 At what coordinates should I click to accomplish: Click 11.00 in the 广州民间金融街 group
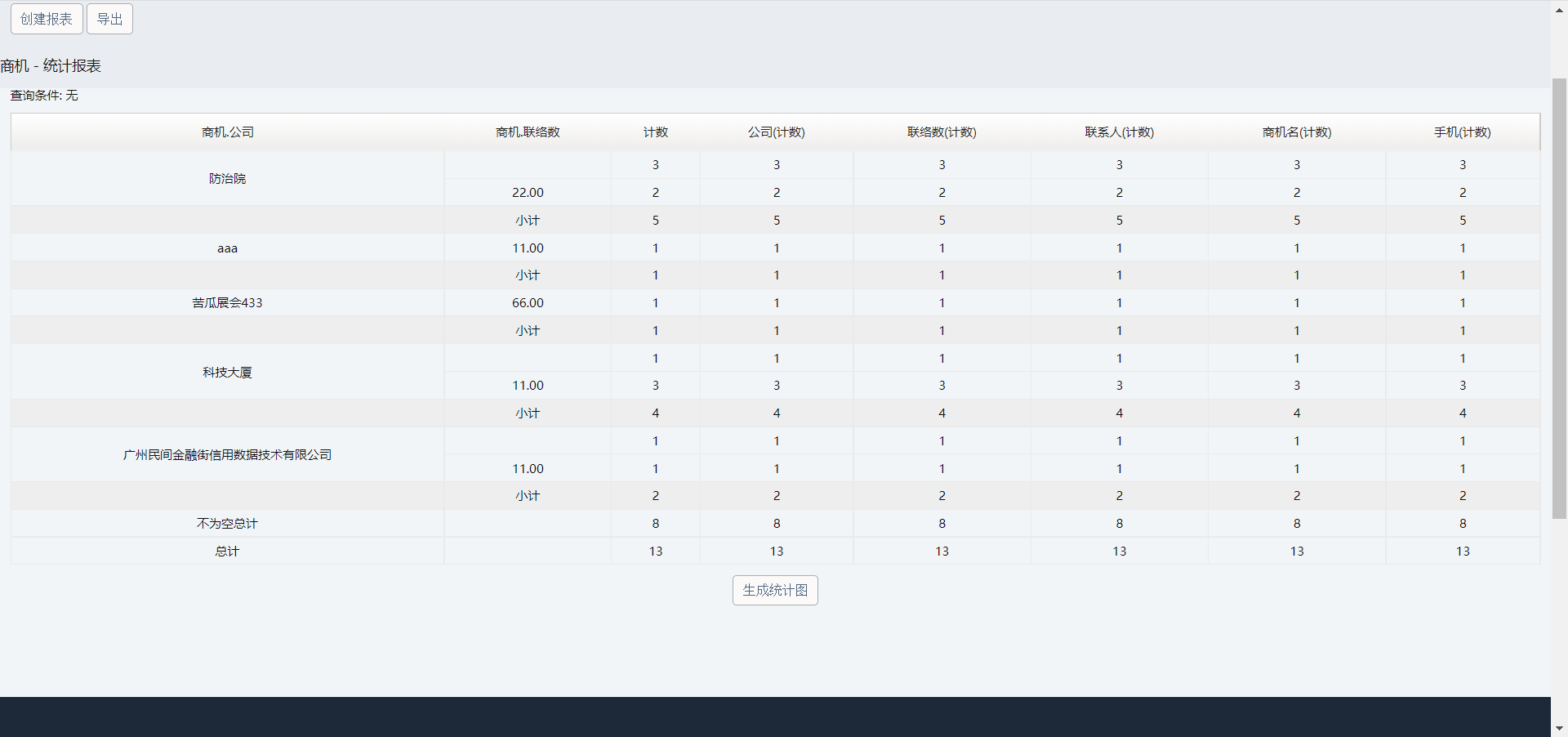[x=528, y=468]
